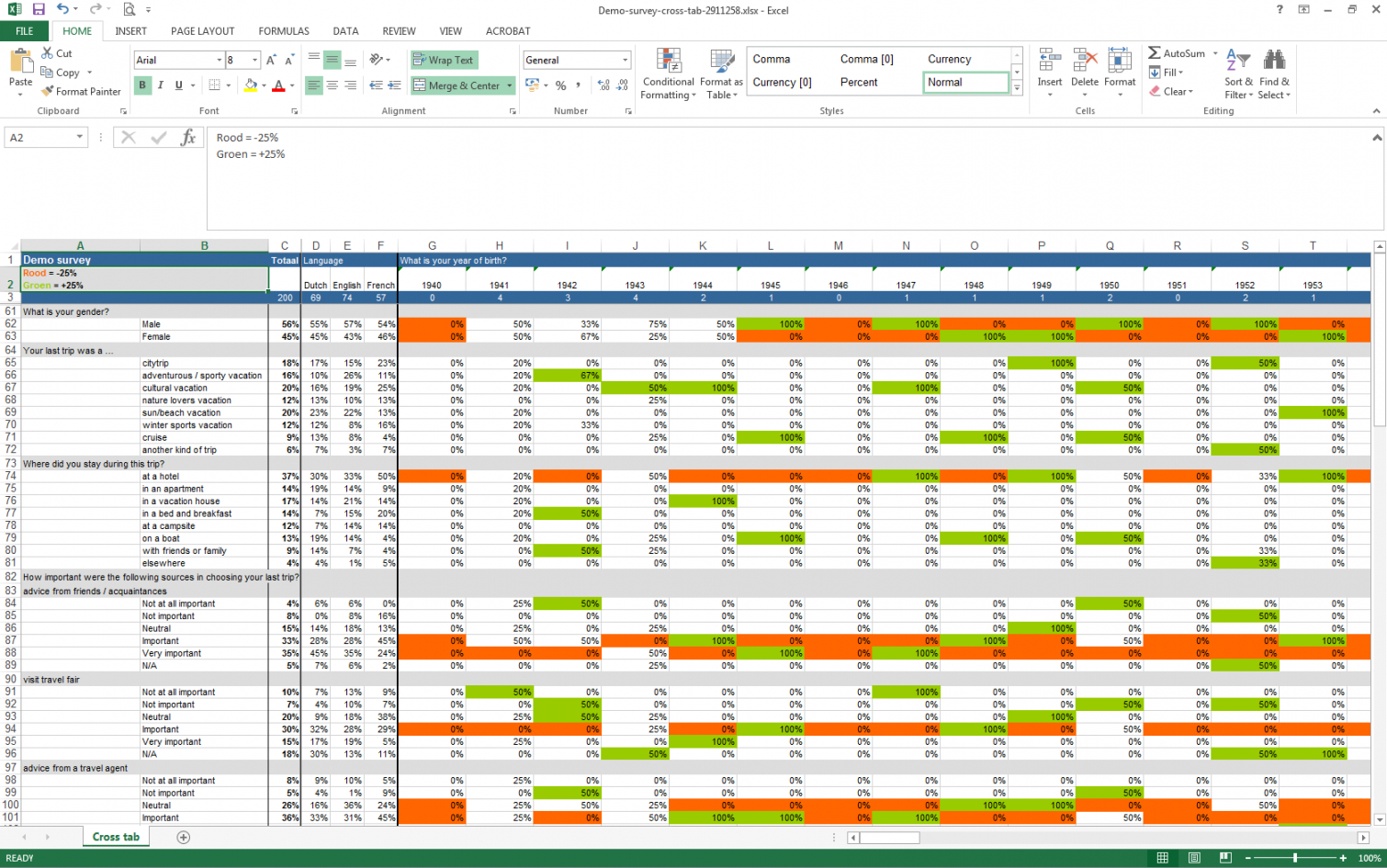1387x868 pixels.
Task: Open the Name Box dropdown arrow
Action: point(80,138)
